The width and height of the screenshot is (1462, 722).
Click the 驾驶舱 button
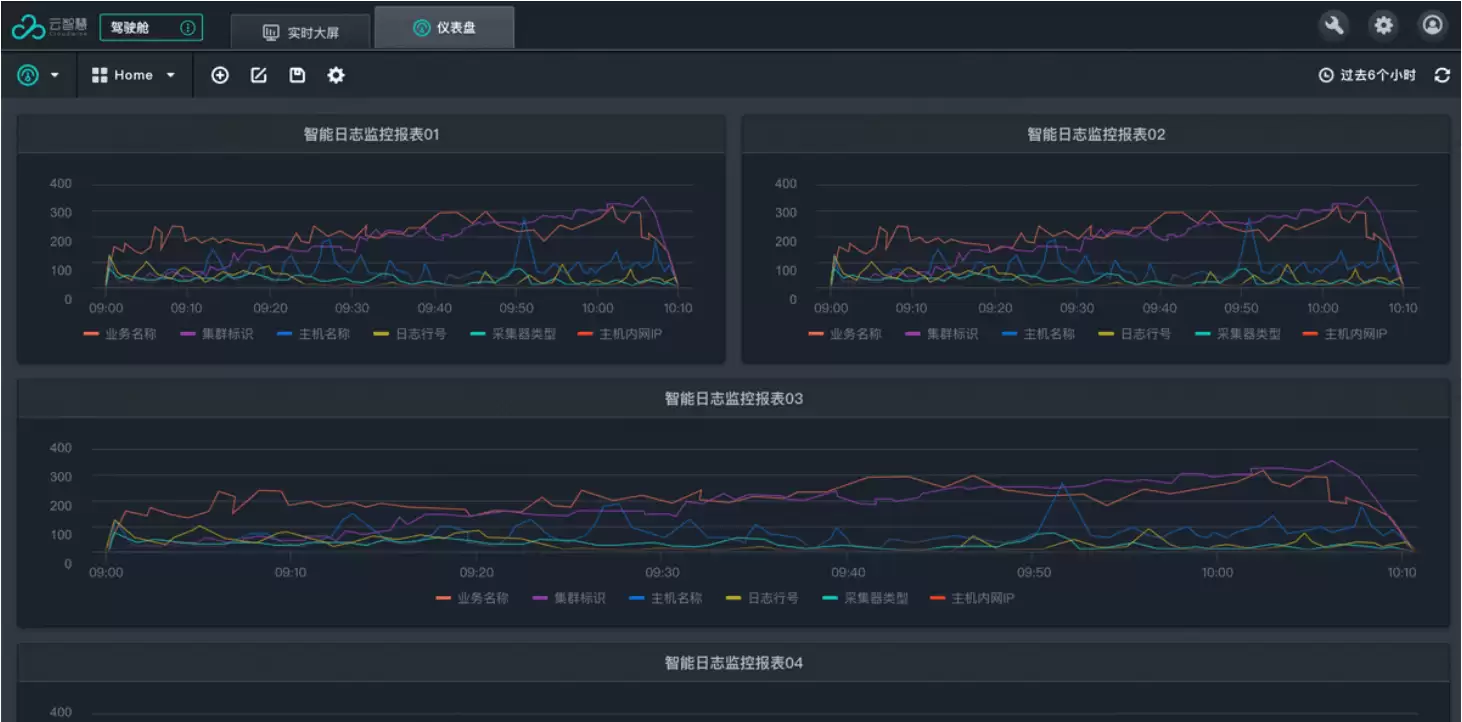click(x=151, y=28)
